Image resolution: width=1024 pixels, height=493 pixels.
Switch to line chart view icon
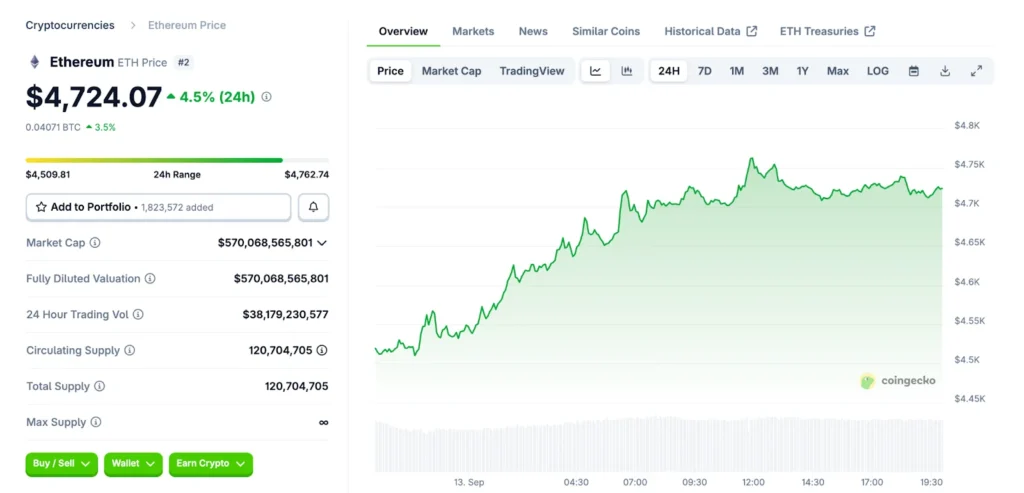point(596,71)
